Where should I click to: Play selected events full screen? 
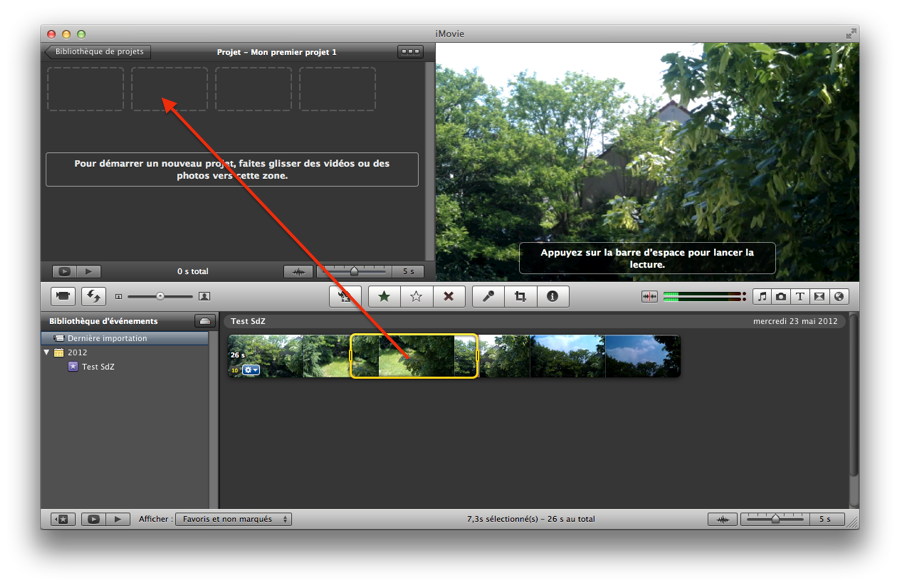point(93,519)
